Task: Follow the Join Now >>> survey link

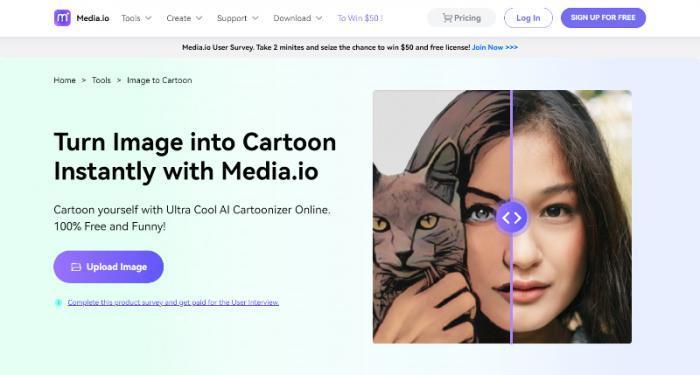Action: tap(495, 47)
